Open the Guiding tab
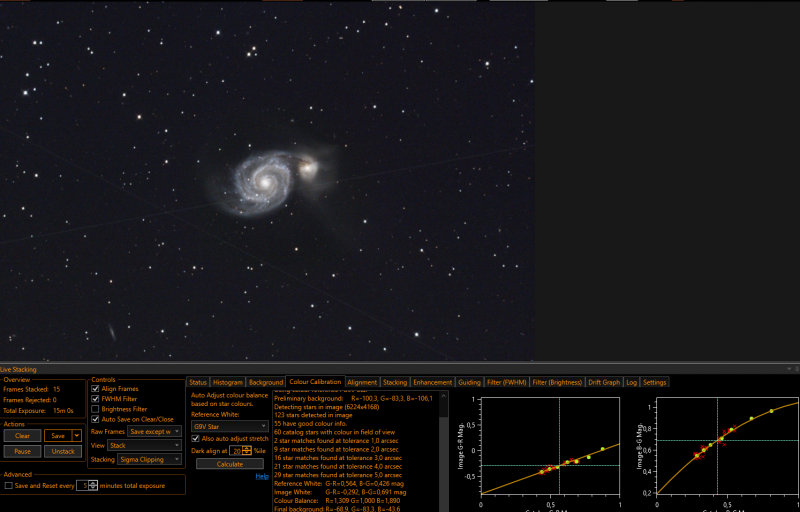The image size is (800, 512). click(469, 382)
